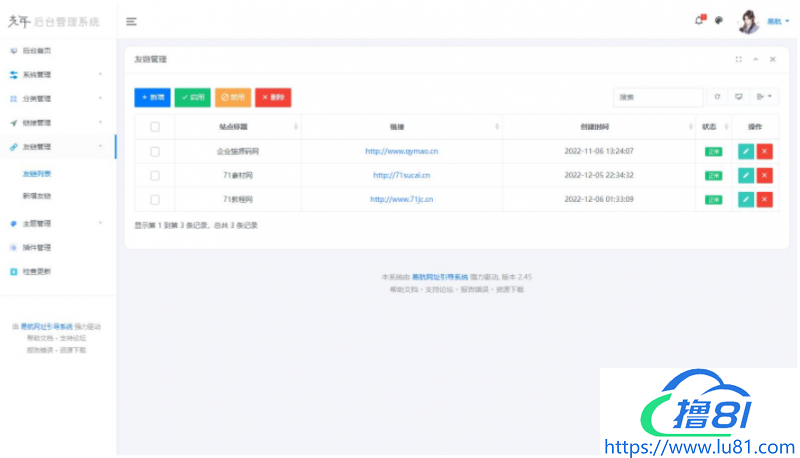The height and width of the screenshot is (458, 800).
Task: Open 插件管理 in the sidebar
Action: coord(37,247)
